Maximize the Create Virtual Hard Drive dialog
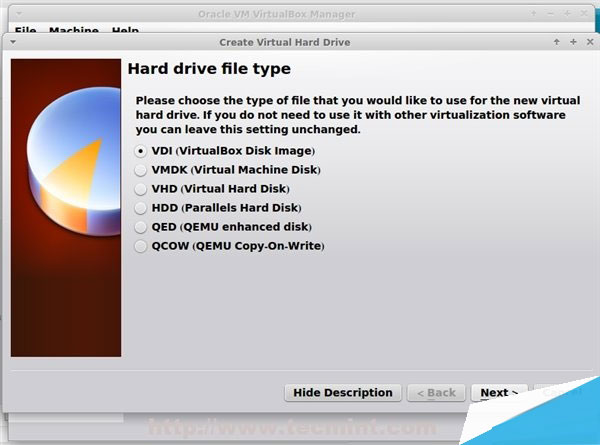The height and width of the screenshot is (445, 600). 573,42
